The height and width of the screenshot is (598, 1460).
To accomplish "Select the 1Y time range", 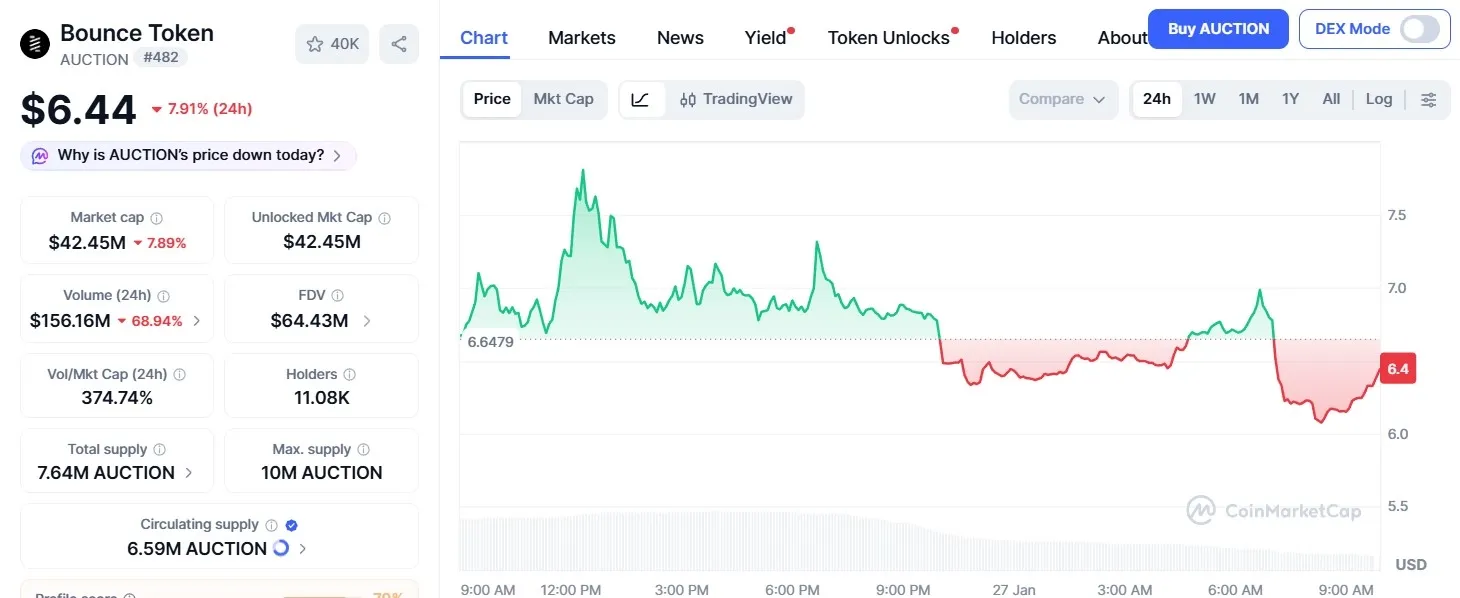I will tap(1290, 99).
